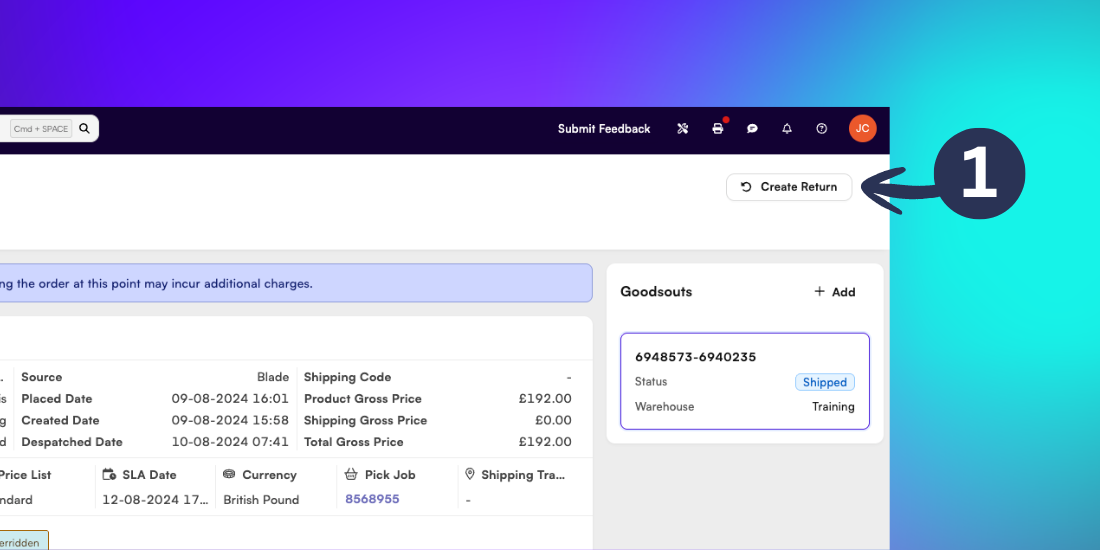Open the tools wrench icon in header
1100x550 pixels.
pos(683,129)
